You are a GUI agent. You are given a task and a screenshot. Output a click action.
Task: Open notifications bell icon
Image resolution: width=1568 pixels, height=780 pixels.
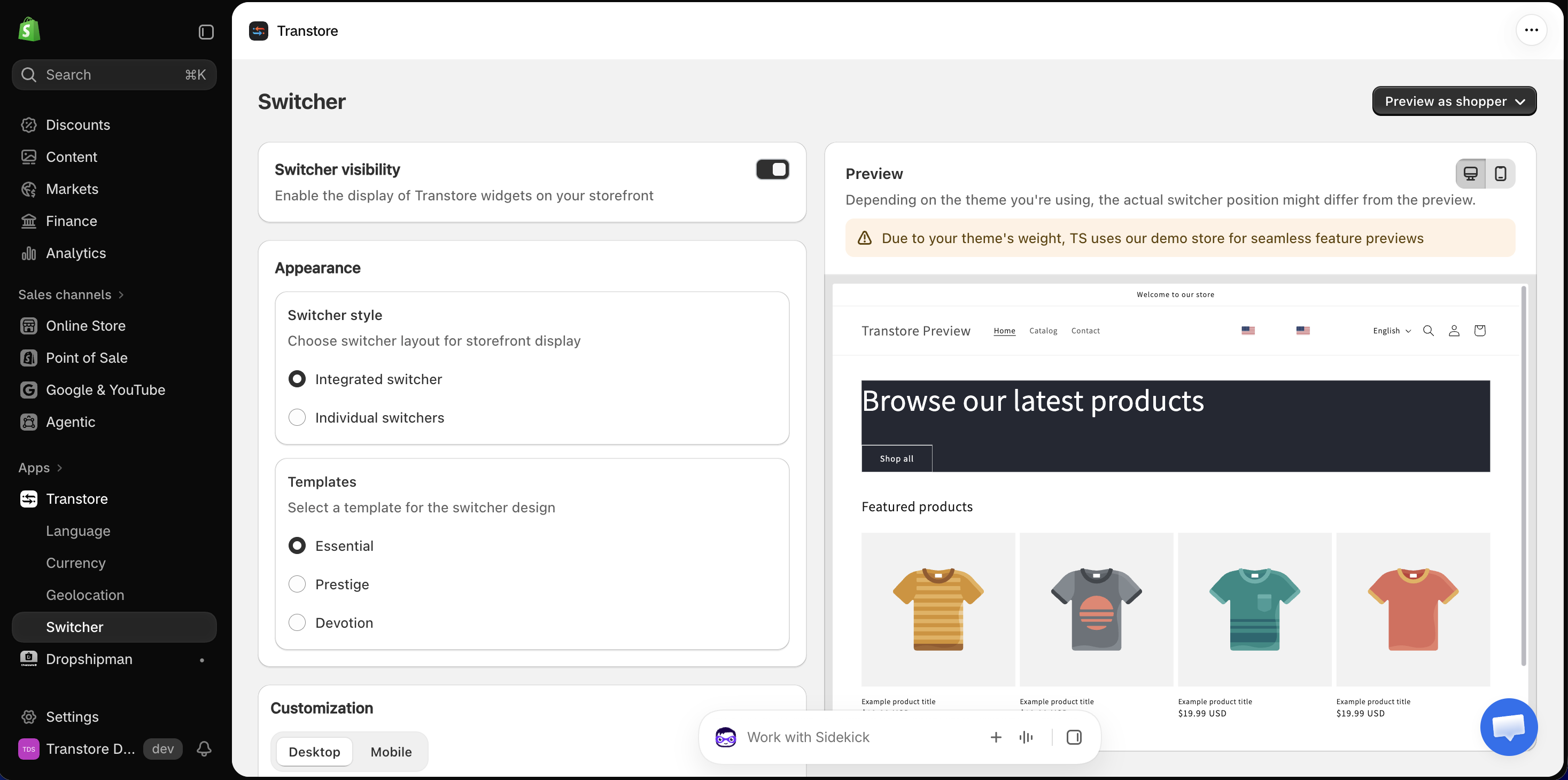pyautogui.click(x=204, y=748)
